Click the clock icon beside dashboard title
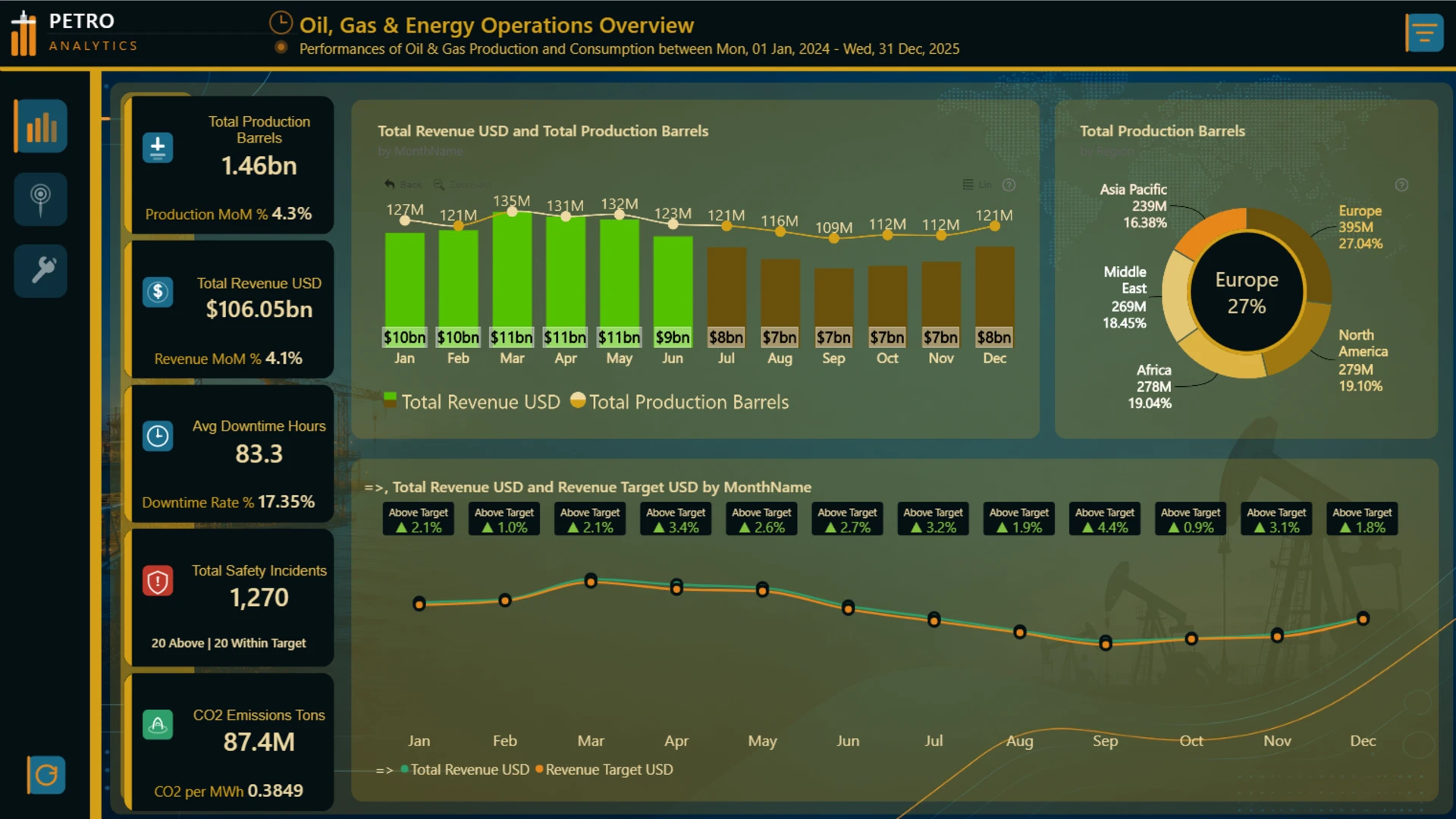1456x819 pixels. point(281,23)
